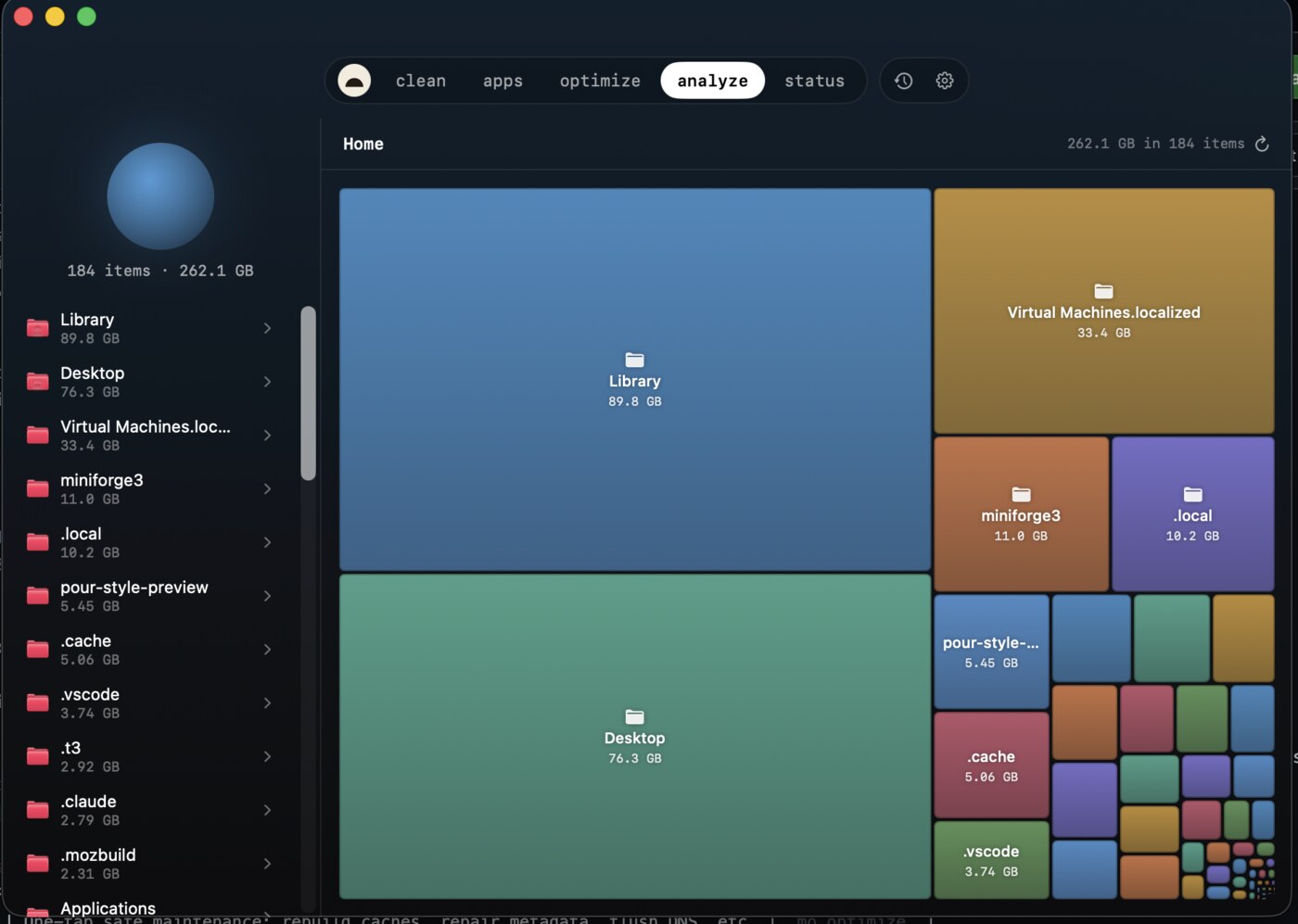This screenshot has width=1298, height=924.
Task: Expand the .t3 row chevron
Action: [267, 757]
